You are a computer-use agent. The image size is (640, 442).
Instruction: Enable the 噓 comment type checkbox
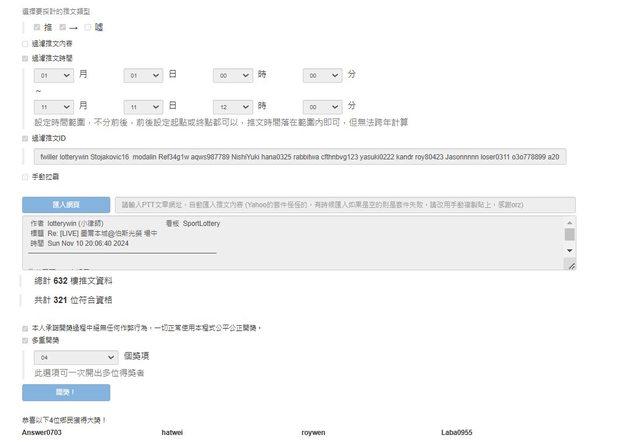pyautogui.click(x=85, y=28)
